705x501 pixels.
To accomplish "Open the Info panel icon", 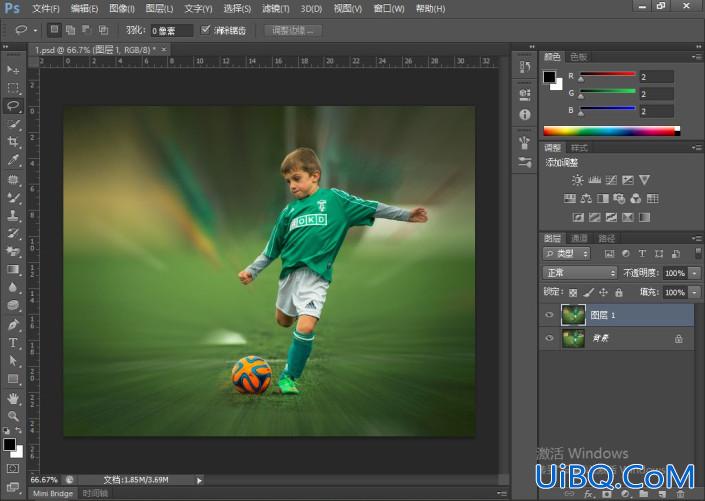I will pos(525,115).
